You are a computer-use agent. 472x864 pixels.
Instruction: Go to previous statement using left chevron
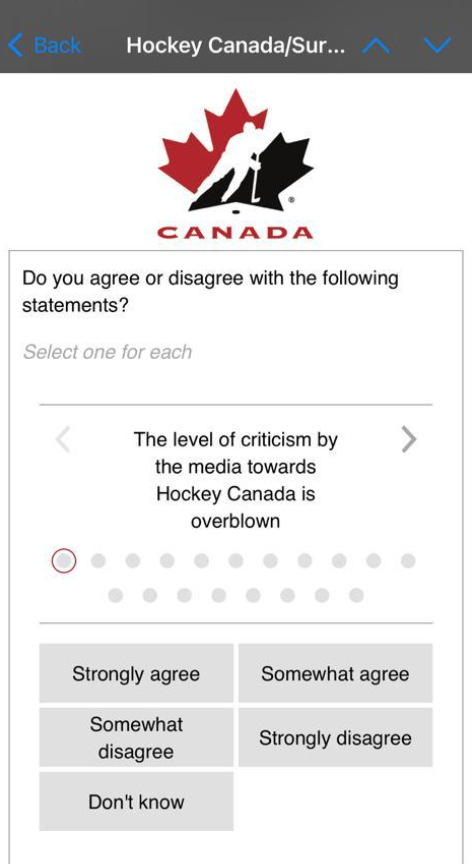(x=63, y=440)
